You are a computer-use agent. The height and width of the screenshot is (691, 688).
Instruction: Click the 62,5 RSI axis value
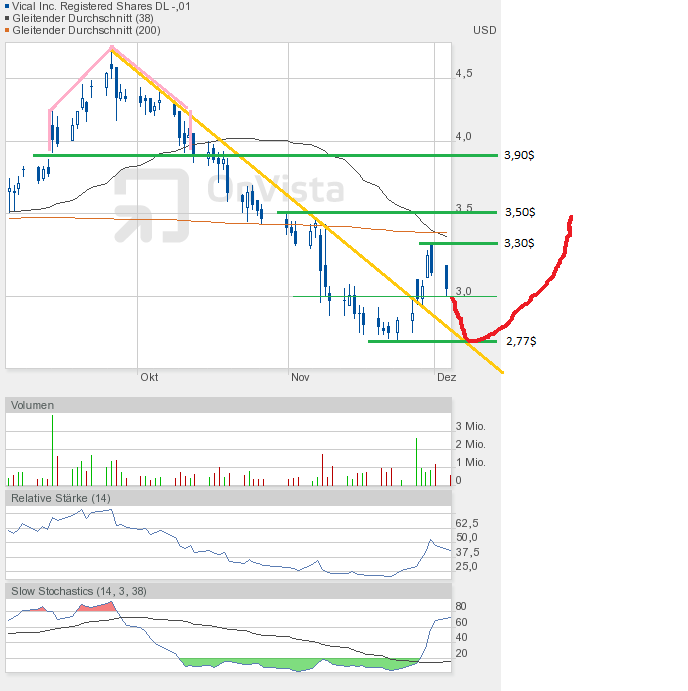[467, 523]
